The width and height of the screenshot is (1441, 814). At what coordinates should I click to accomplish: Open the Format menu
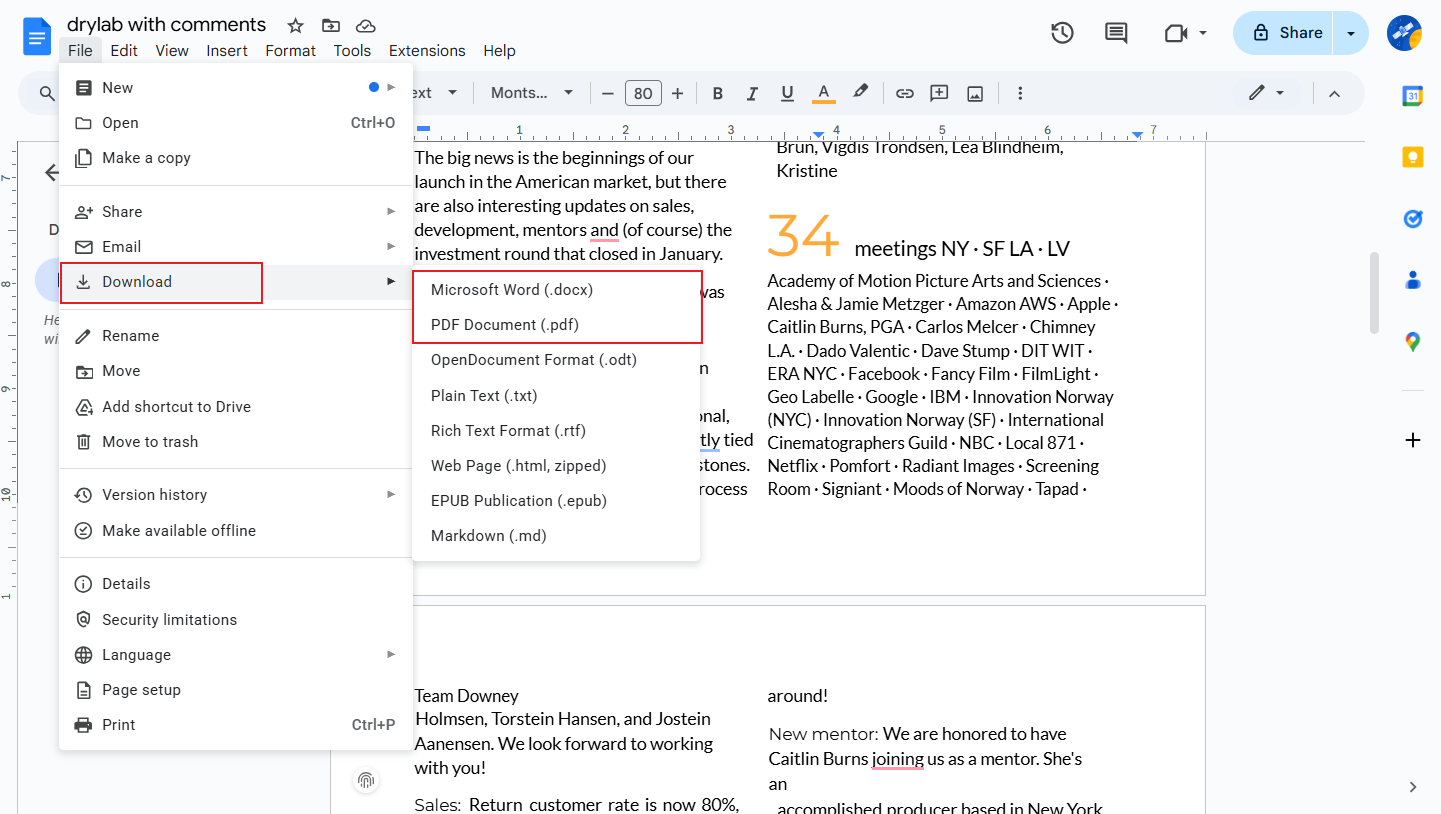tap(290, 50)
